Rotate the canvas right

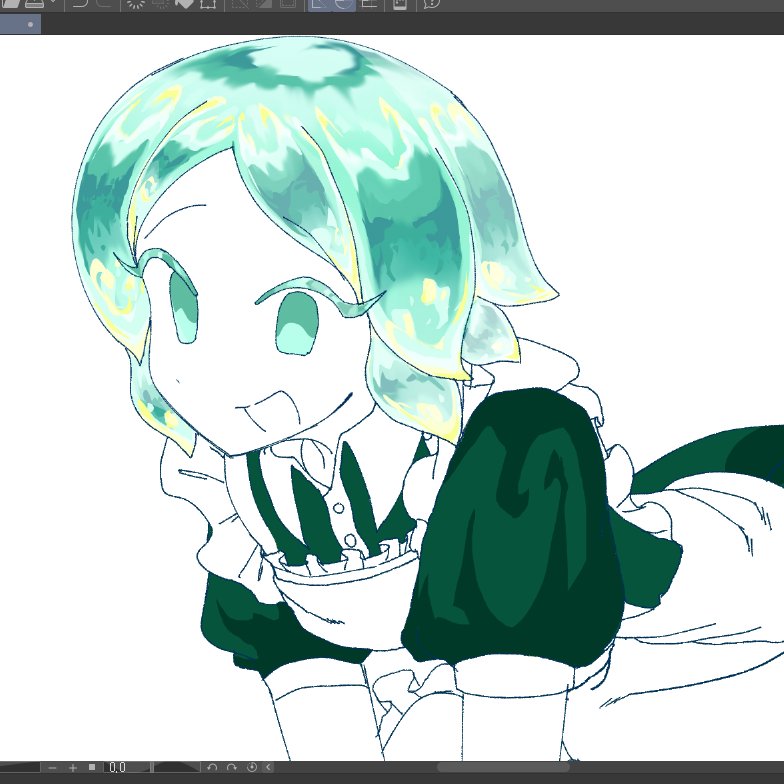click(x=232, y=768)
